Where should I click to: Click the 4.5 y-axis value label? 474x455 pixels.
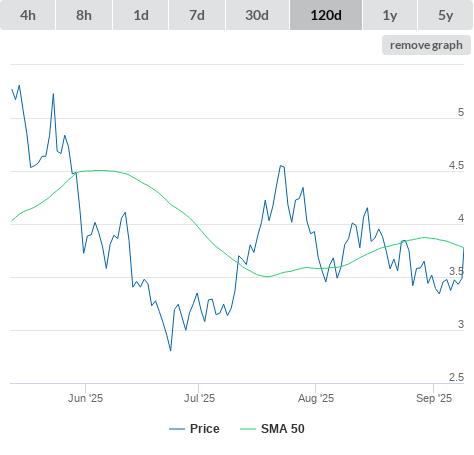point(456,165)
